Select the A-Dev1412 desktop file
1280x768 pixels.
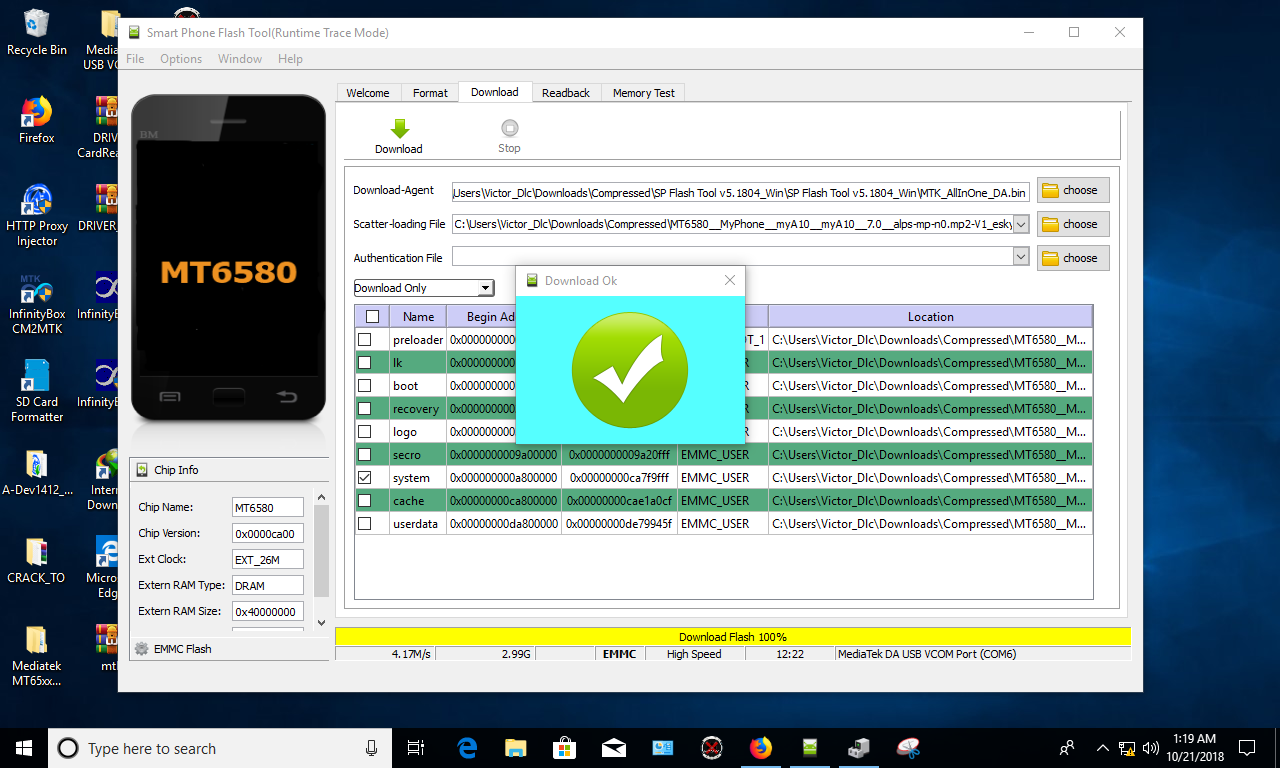click(37, 474)
